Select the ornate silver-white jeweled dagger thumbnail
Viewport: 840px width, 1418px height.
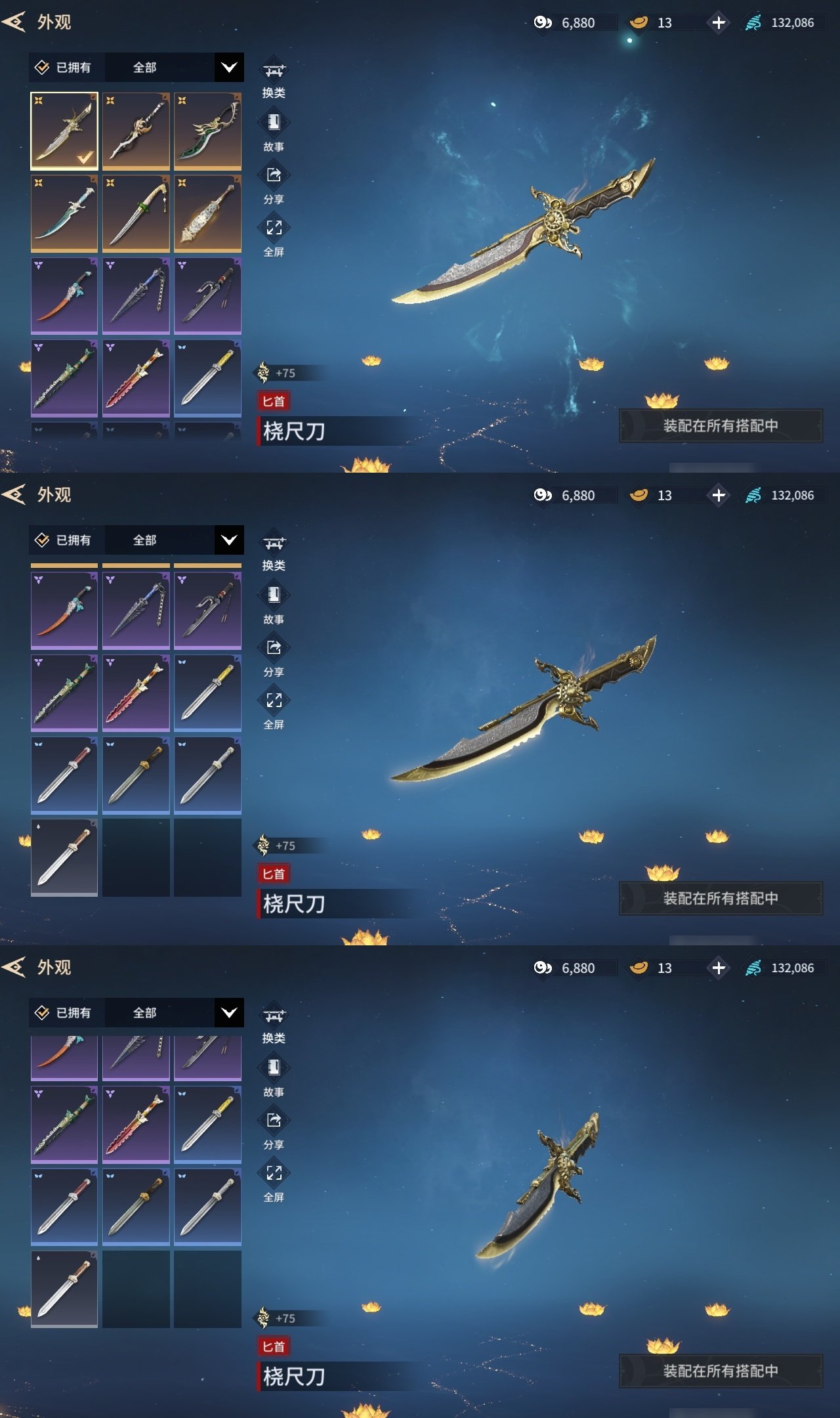pyautogui.click(x=207, y=213)
